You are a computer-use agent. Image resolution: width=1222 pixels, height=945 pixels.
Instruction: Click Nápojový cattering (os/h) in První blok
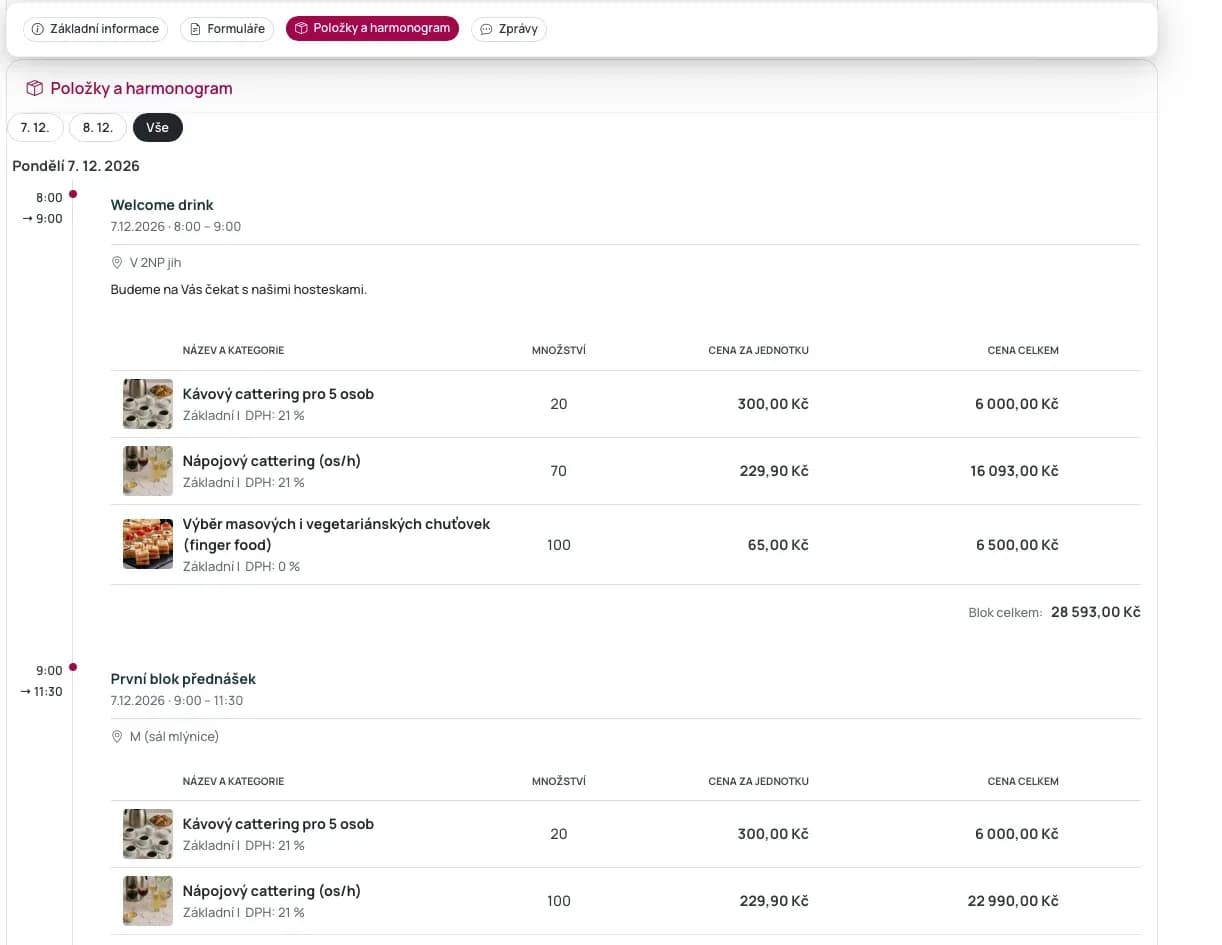tap(272, 891)
